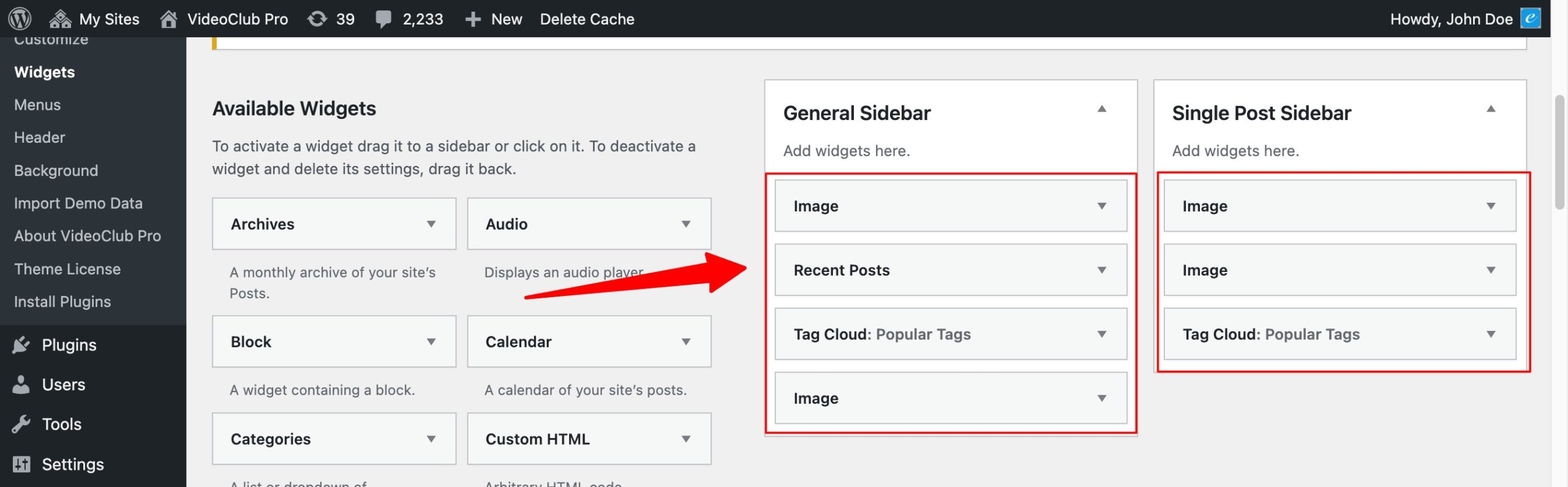Screen dimensions: 1568x487
Task: Collapse the Single Post Sidebar panel
Action: click(1491, 109)
